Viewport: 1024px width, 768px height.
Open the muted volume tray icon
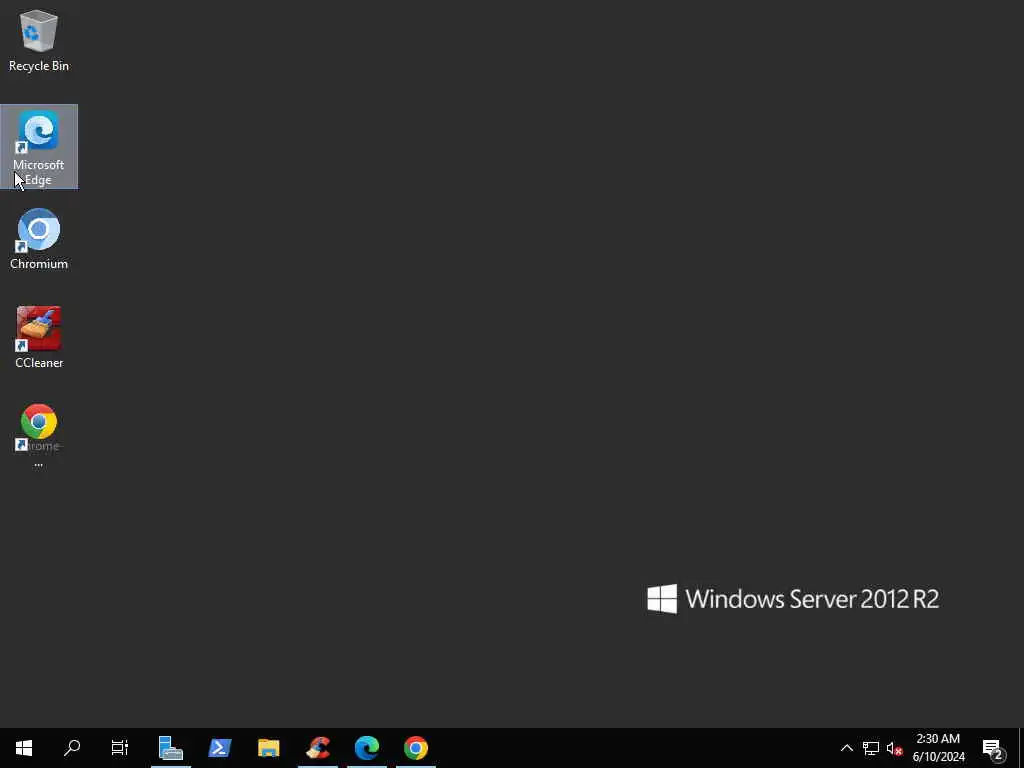point(895,748)
